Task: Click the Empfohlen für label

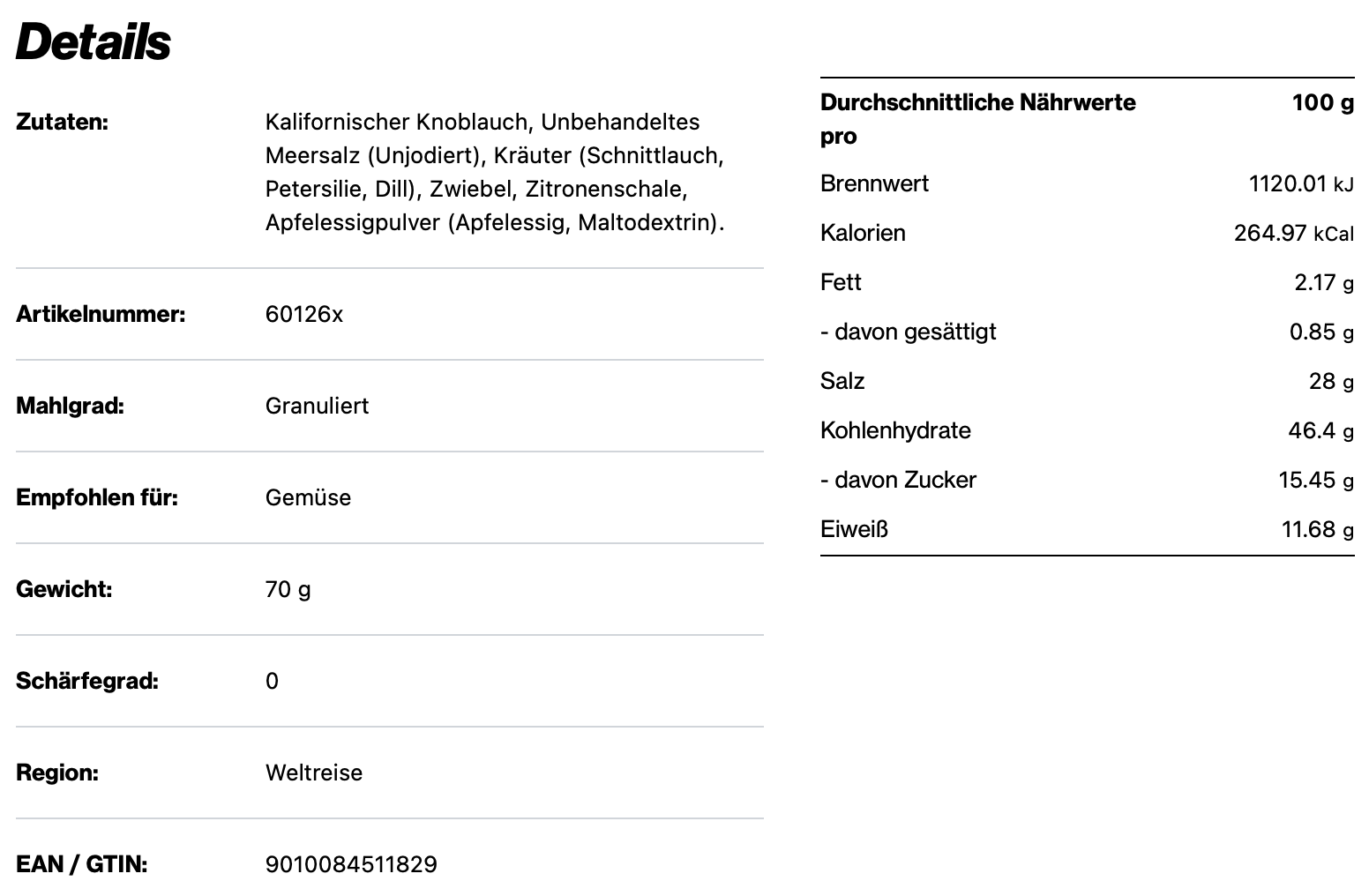Action: point(97,497)
